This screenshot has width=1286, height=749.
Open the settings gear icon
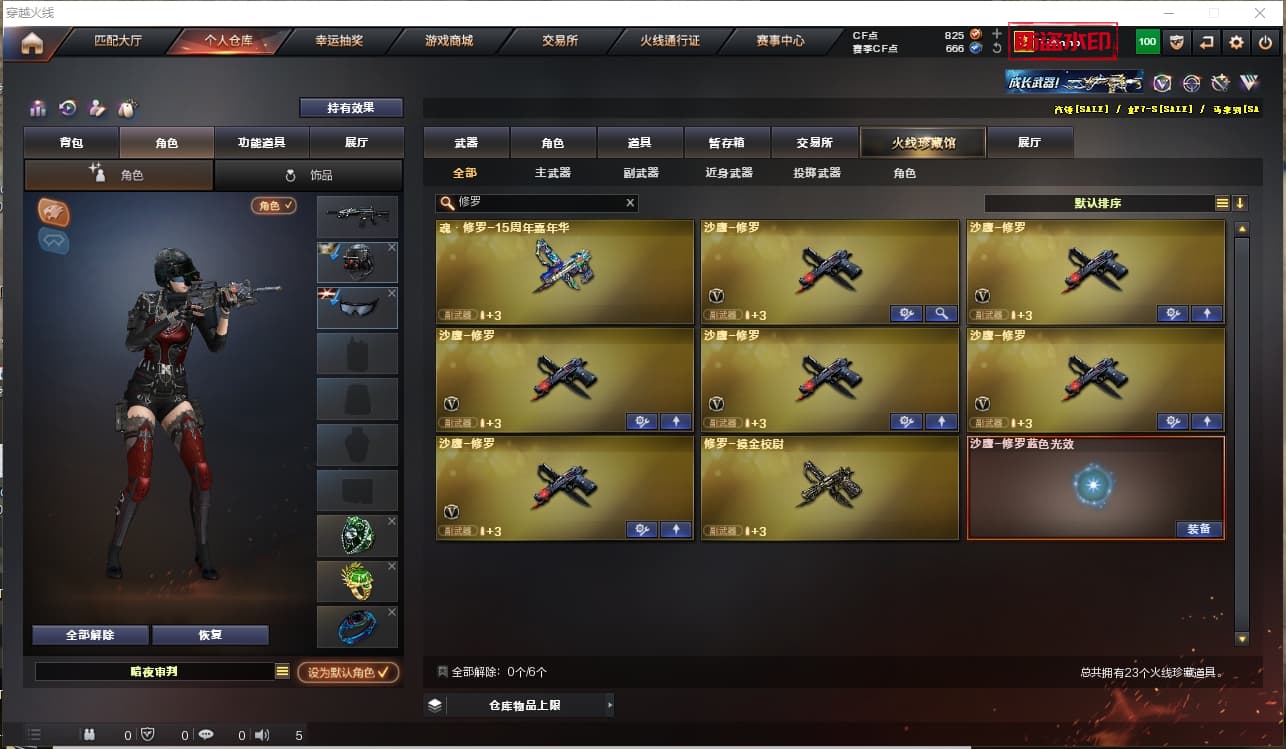1236,42
